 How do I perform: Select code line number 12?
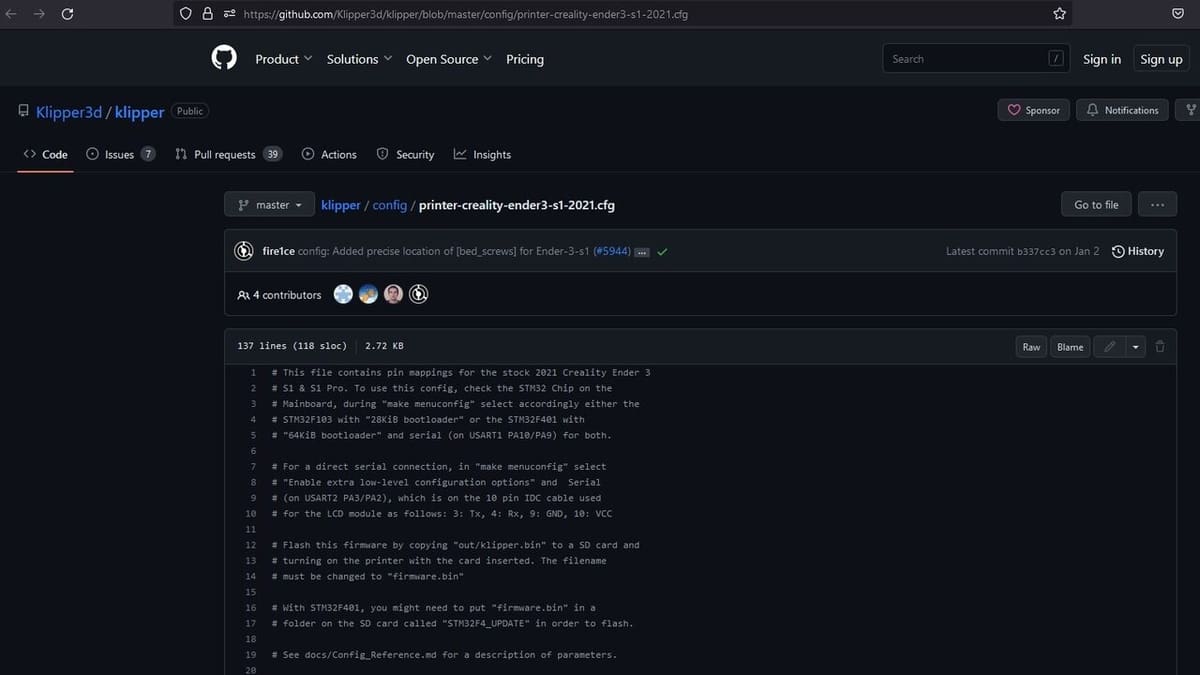point(250,545)
